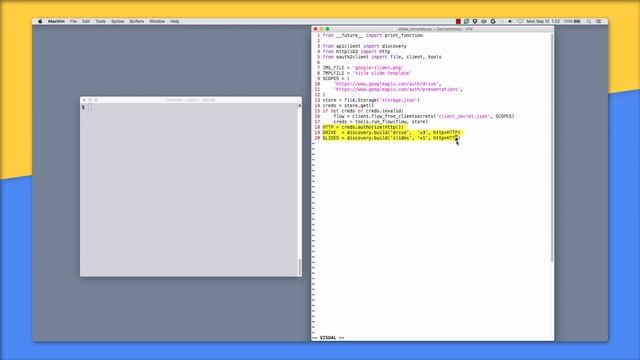Click the 'SCOPES = (' line
Screen dimensions: 640x360
click(336, 78)
